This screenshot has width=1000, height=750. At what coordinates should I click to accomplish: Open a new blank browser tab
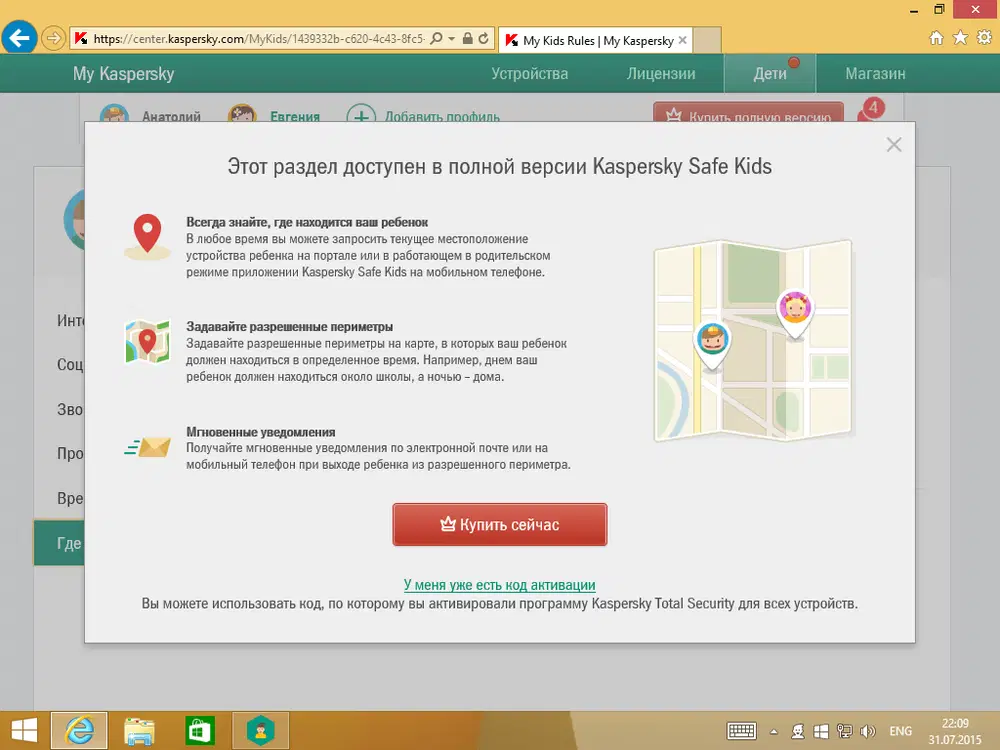(707, 40)
